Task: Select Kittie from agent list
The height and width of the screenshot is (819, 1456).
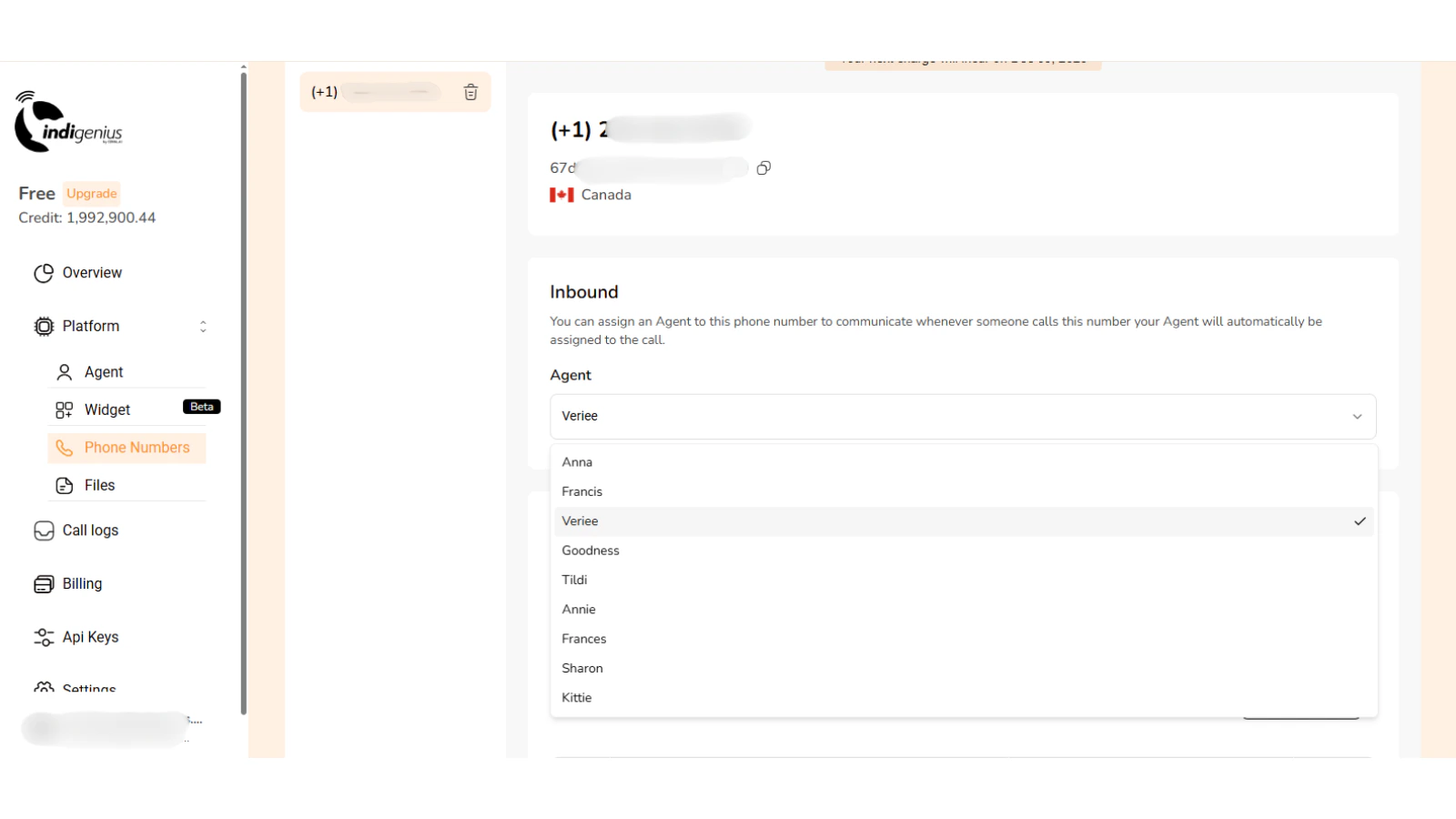Action: (964, 698)
